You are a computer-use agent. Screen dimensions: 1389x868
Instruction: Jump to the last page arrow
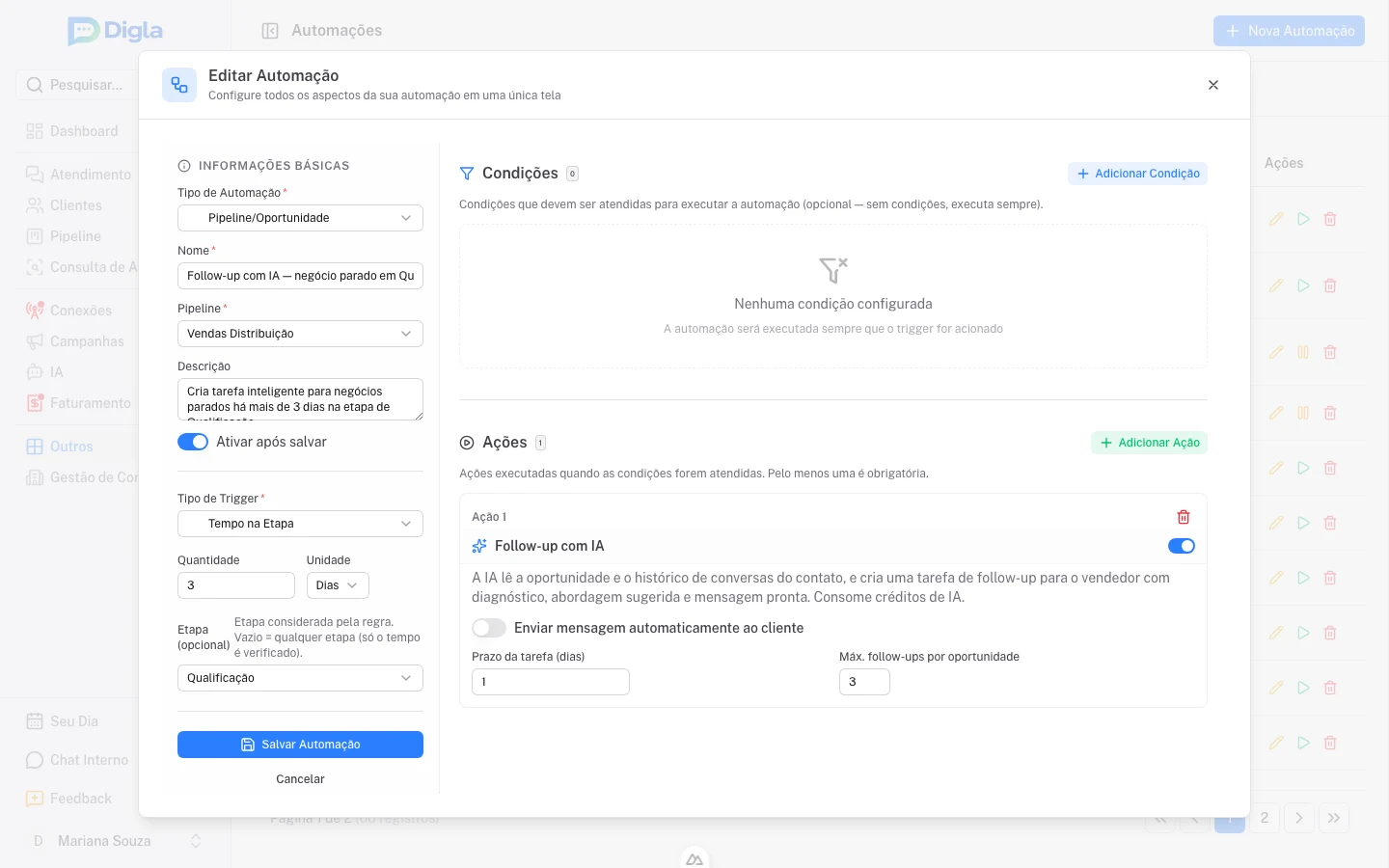point(1334,818)
